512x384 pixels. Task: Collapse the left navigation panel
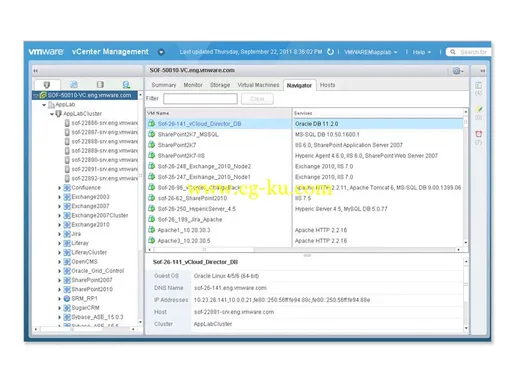point(36,71)
